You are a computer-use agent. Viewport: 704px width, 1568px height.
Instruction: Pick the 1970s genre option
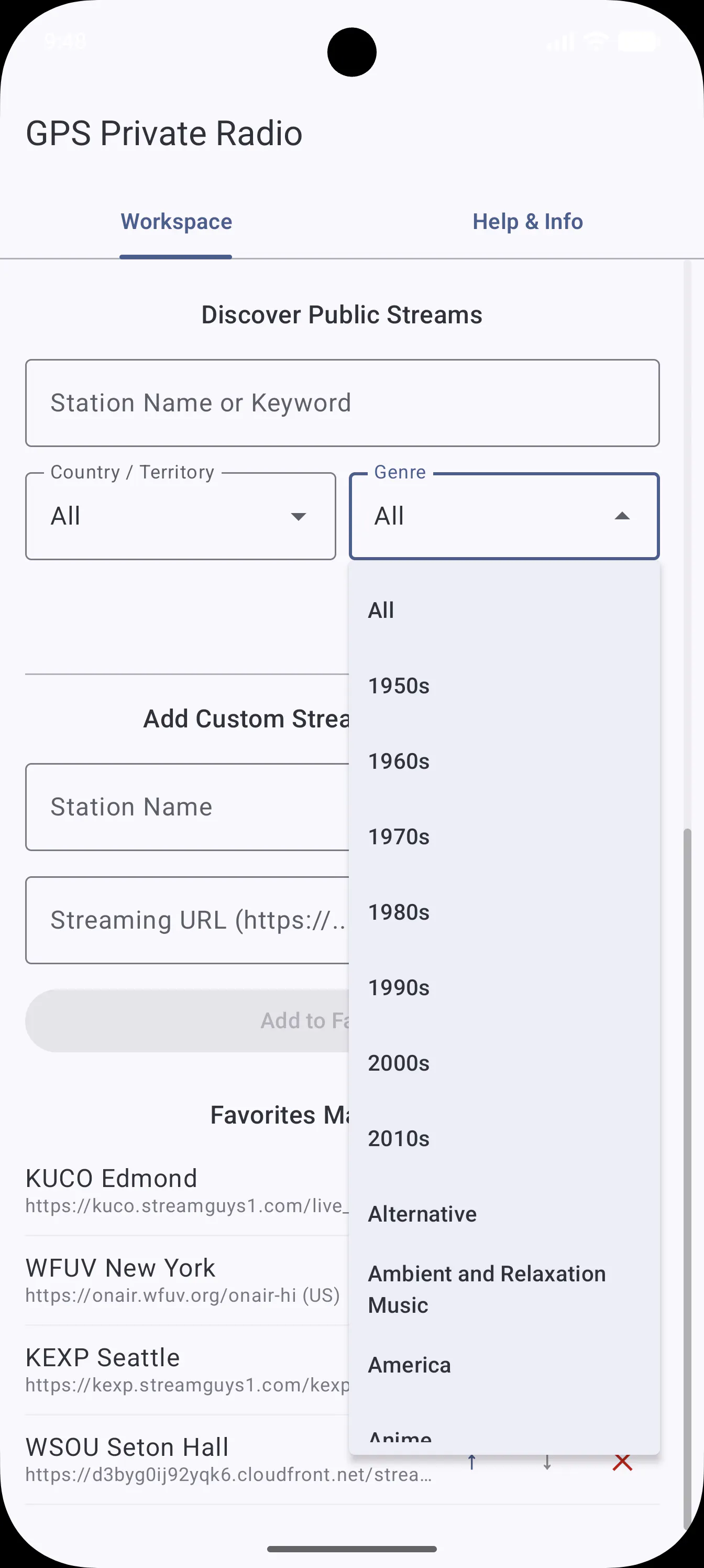(504, 836)
